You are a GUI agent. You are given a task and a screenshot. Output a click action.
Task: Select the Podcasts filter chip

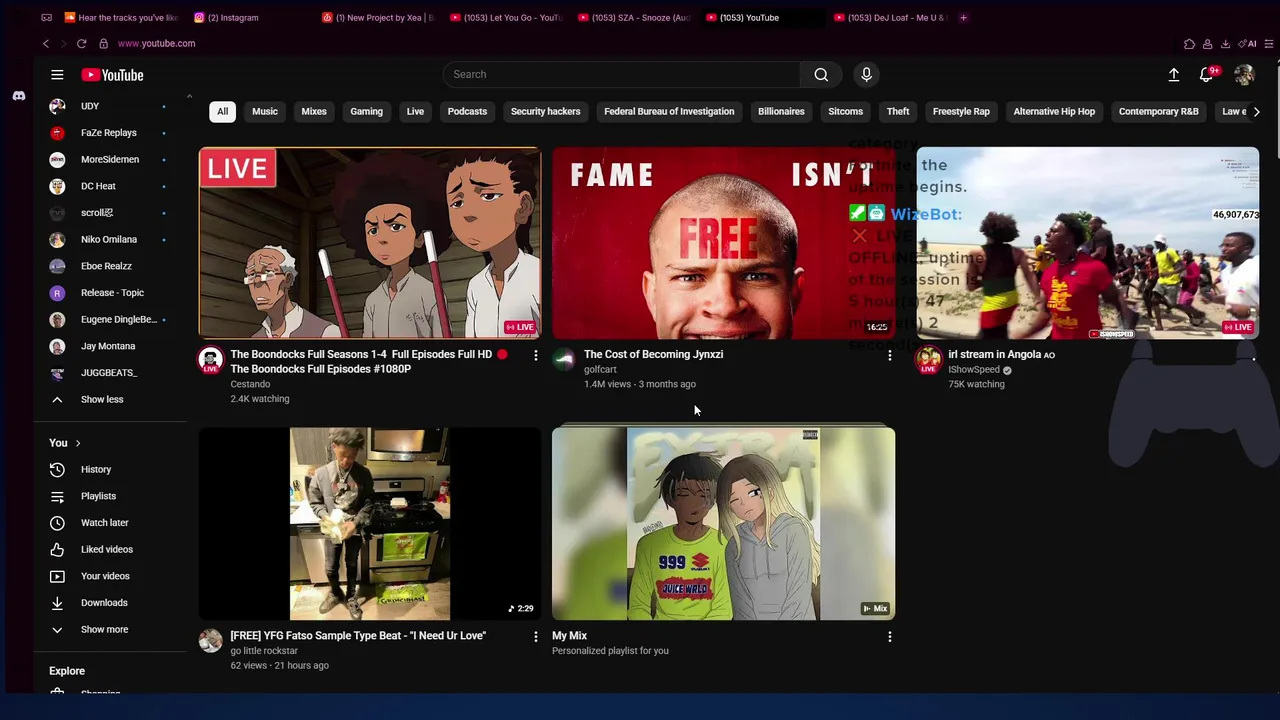click(467, 112)
